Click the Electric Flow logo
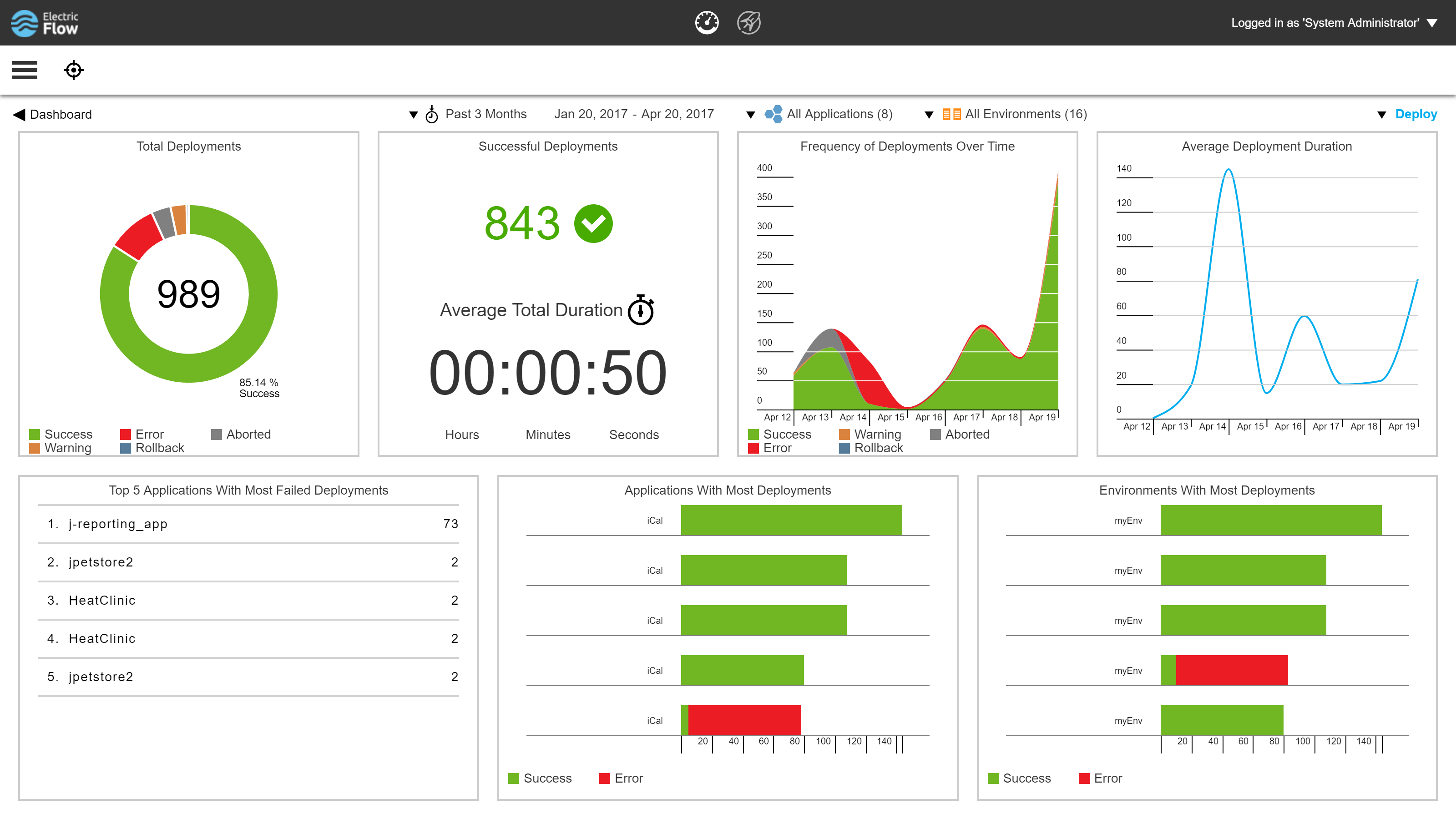 [45, 23]
